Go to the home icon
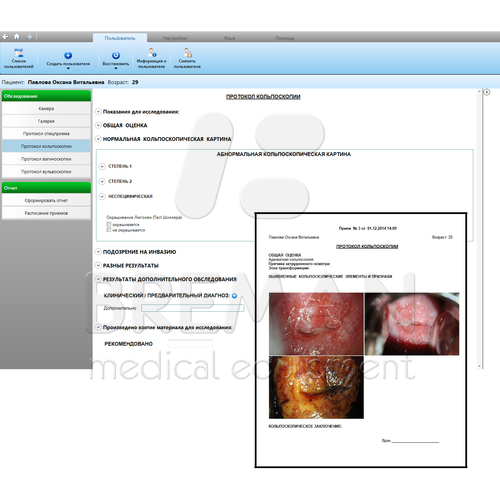The width and height of the screenshot is (500, 500). point(17,37)
